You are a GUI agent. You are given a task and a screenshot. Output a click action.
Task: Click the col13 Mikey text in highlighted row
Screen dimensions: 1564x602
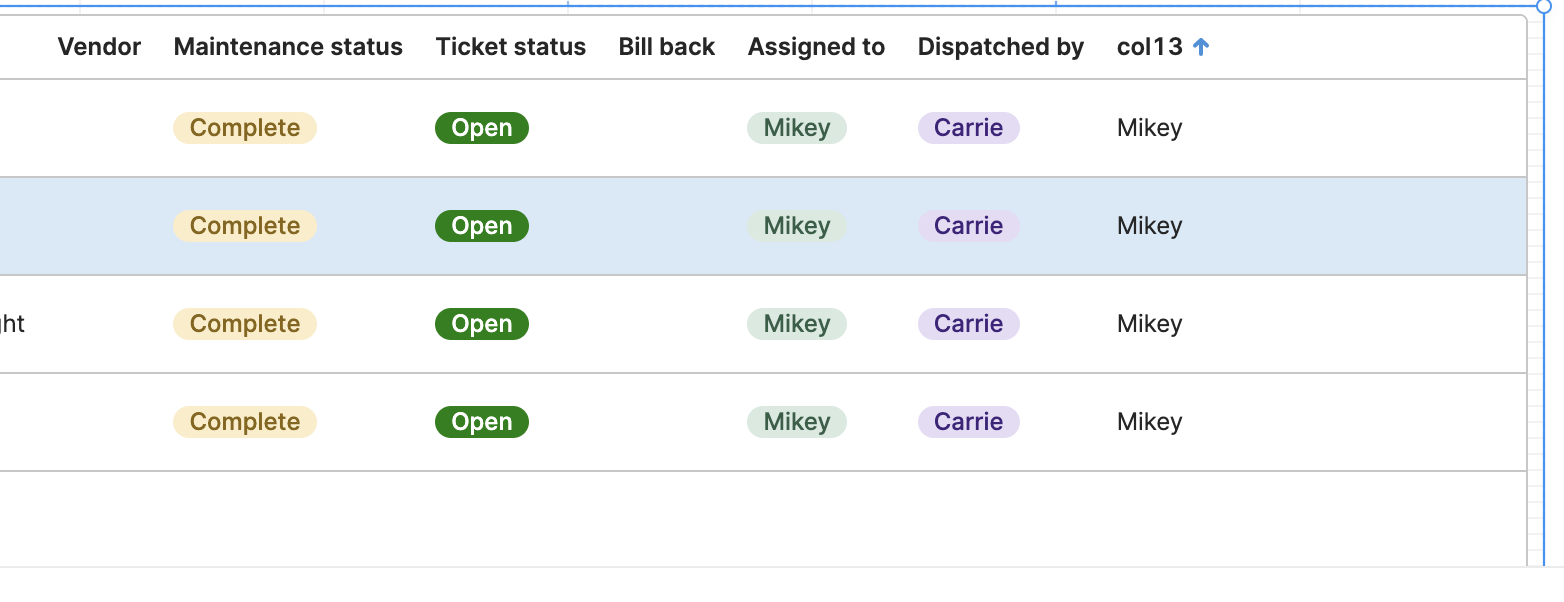1150,226
